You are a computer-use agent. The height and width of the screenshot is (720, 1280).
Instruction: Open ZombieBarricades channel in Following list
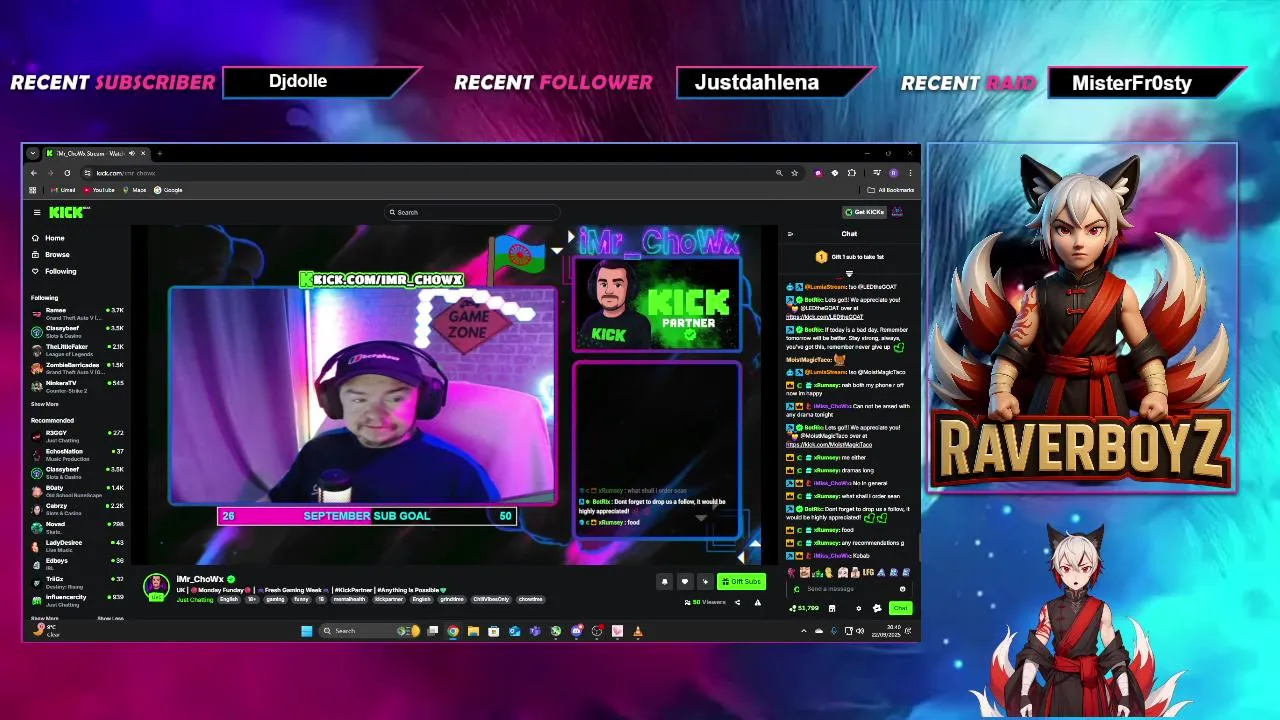77,368
